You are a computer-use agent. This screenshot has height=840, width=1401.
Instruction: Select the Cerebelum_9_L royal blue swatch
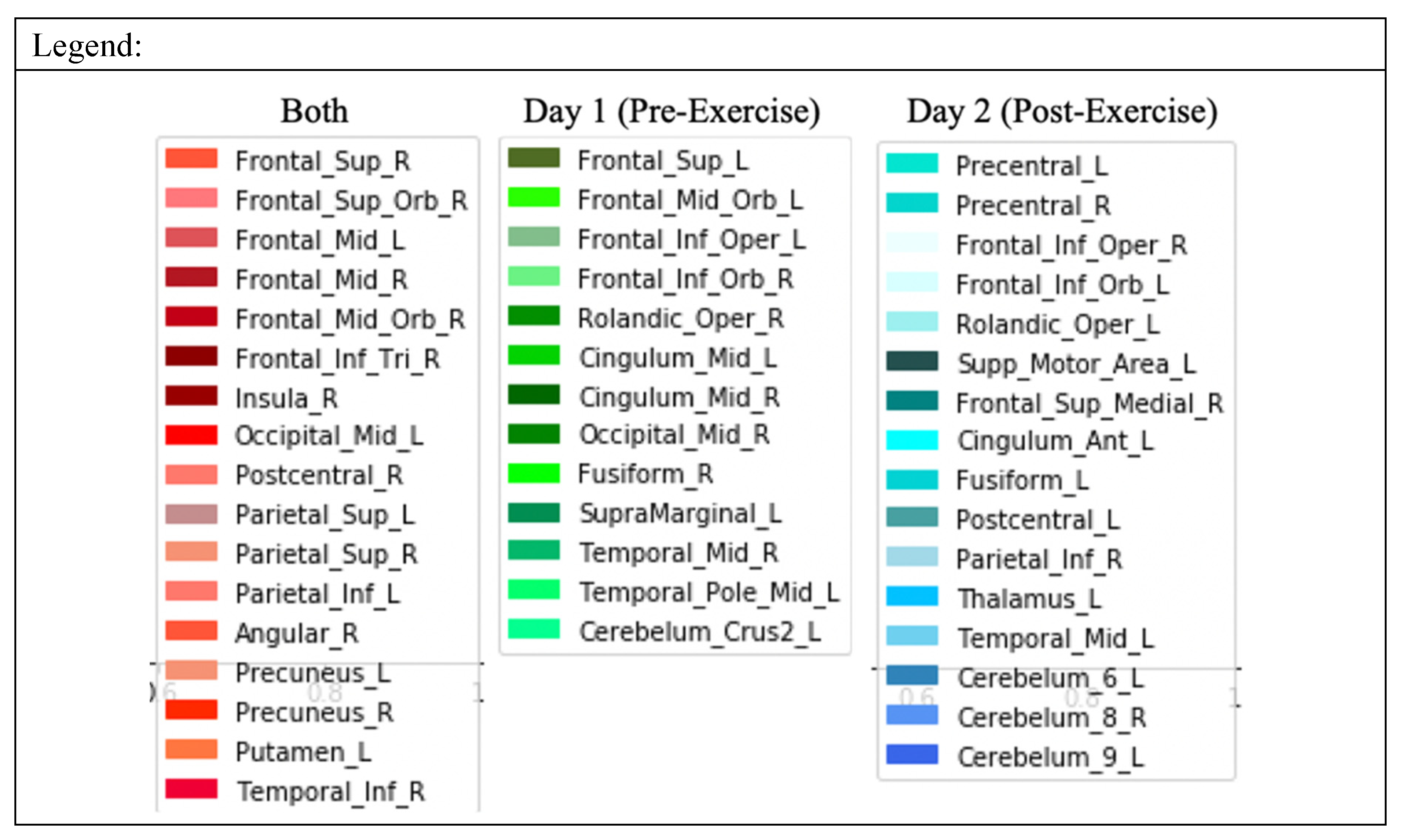click(912, 755)
